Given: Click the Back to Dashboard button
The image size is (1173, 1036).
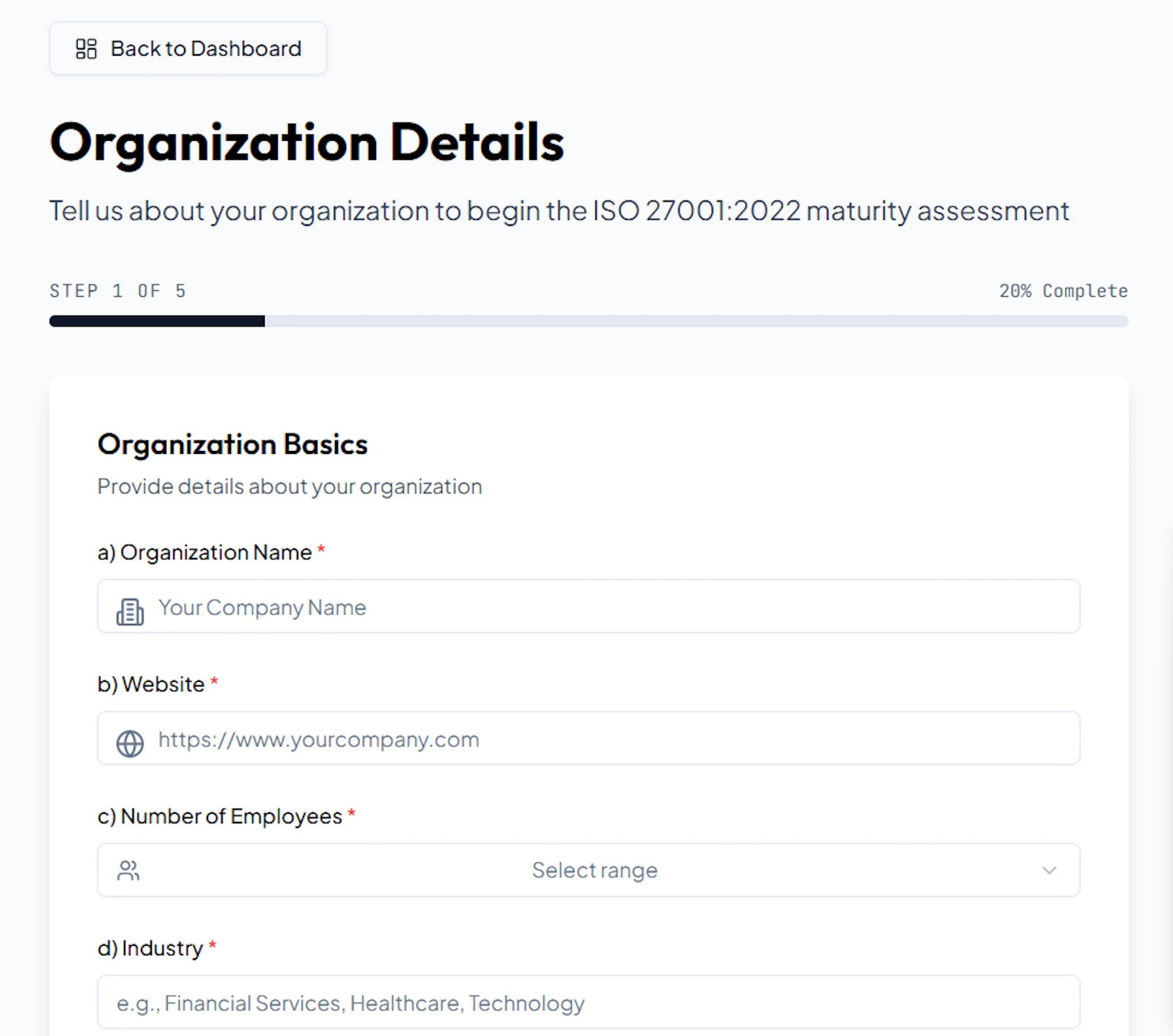Looking at the screenshot, I should click(188, 48).
